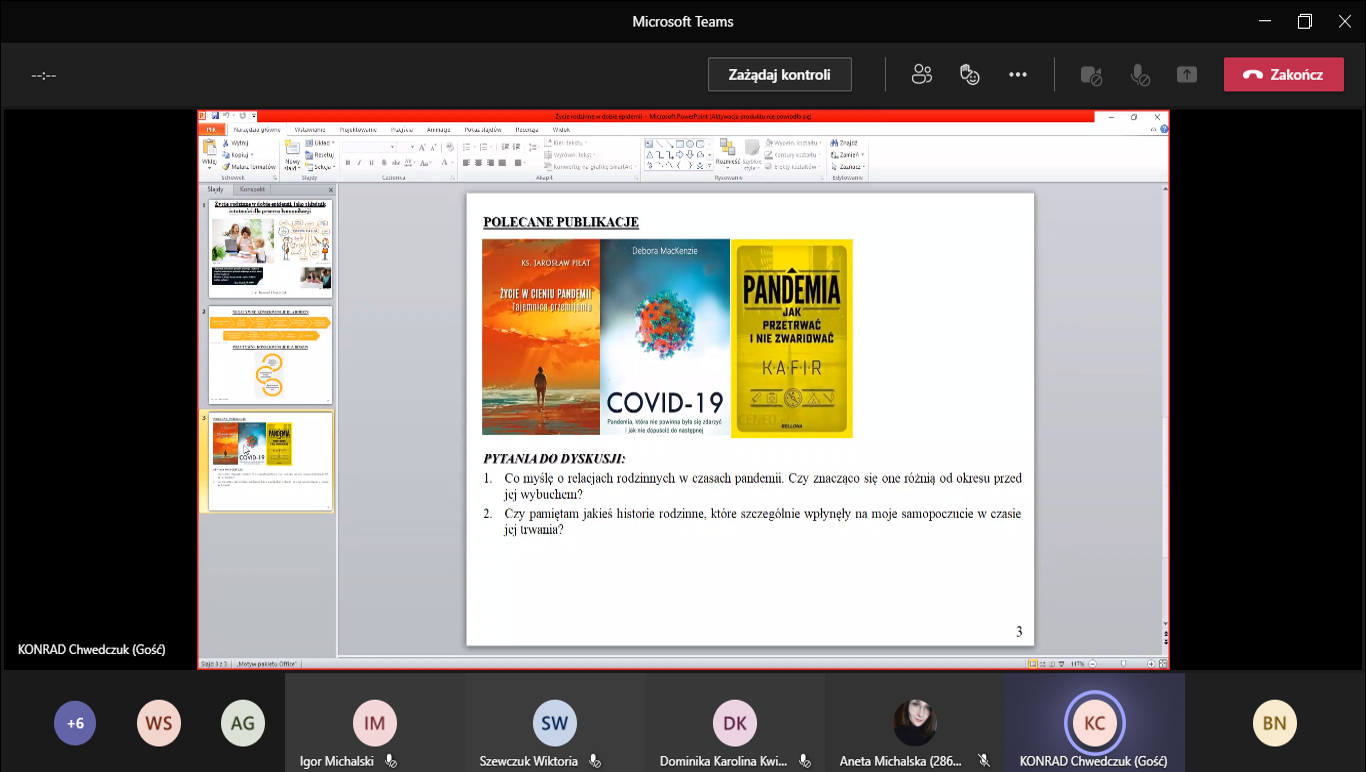Viewport: 1366px width, 772px height.
Task: Save the presentation via Quick Access icon
Action: coord(215,116)
